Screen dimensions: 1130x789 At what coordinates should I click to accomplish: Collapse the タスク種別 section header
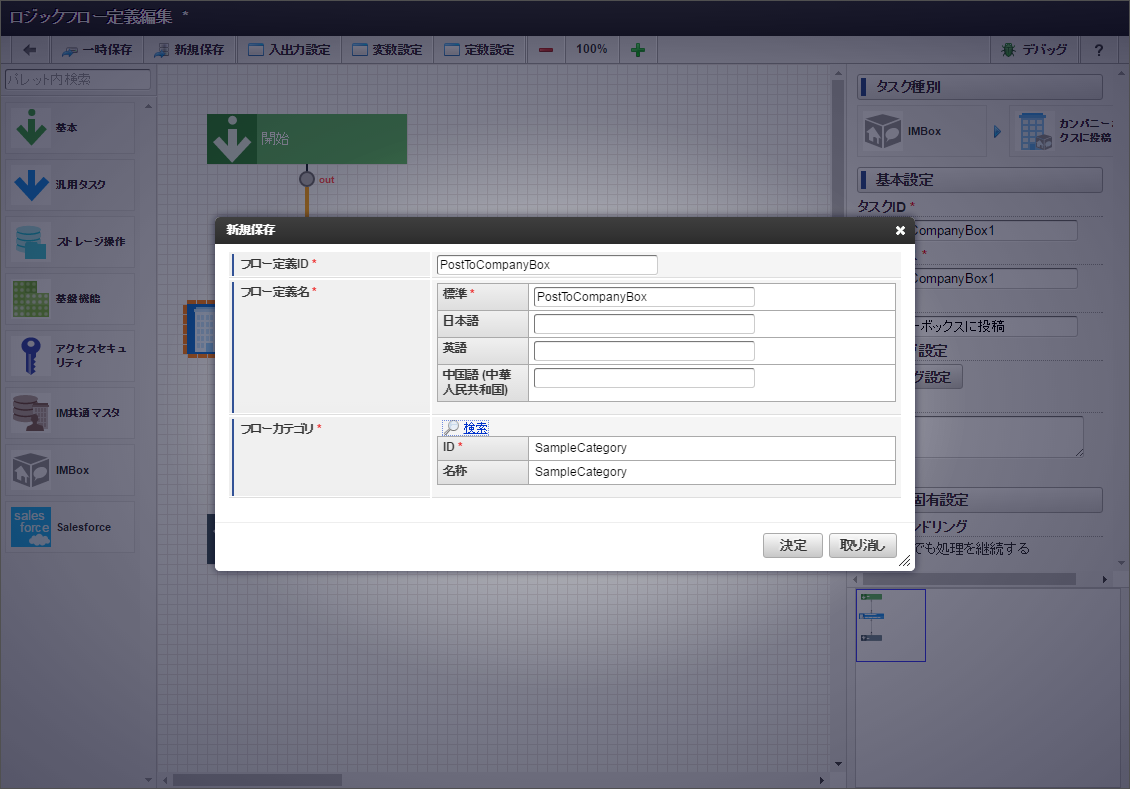coord(980,87)
